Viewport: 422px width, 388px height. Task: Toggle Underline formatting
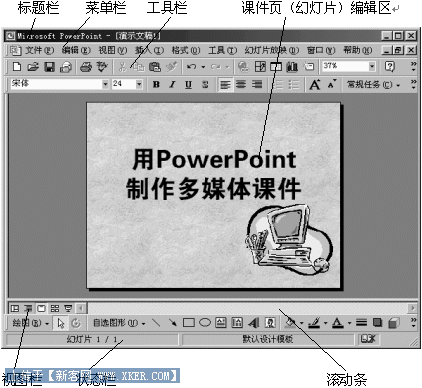(188, 85)
